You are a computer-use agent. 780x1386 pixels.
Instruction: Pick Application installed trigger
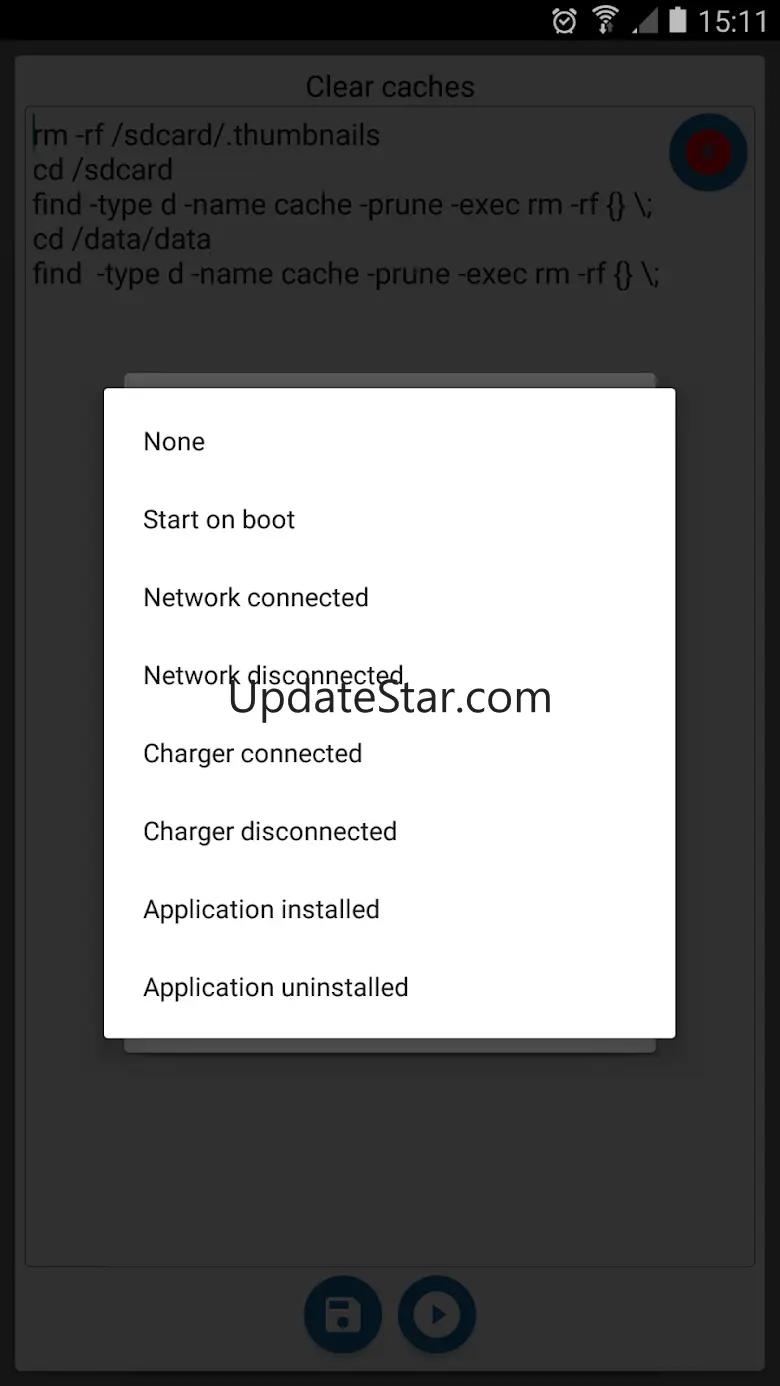point(390,910)
